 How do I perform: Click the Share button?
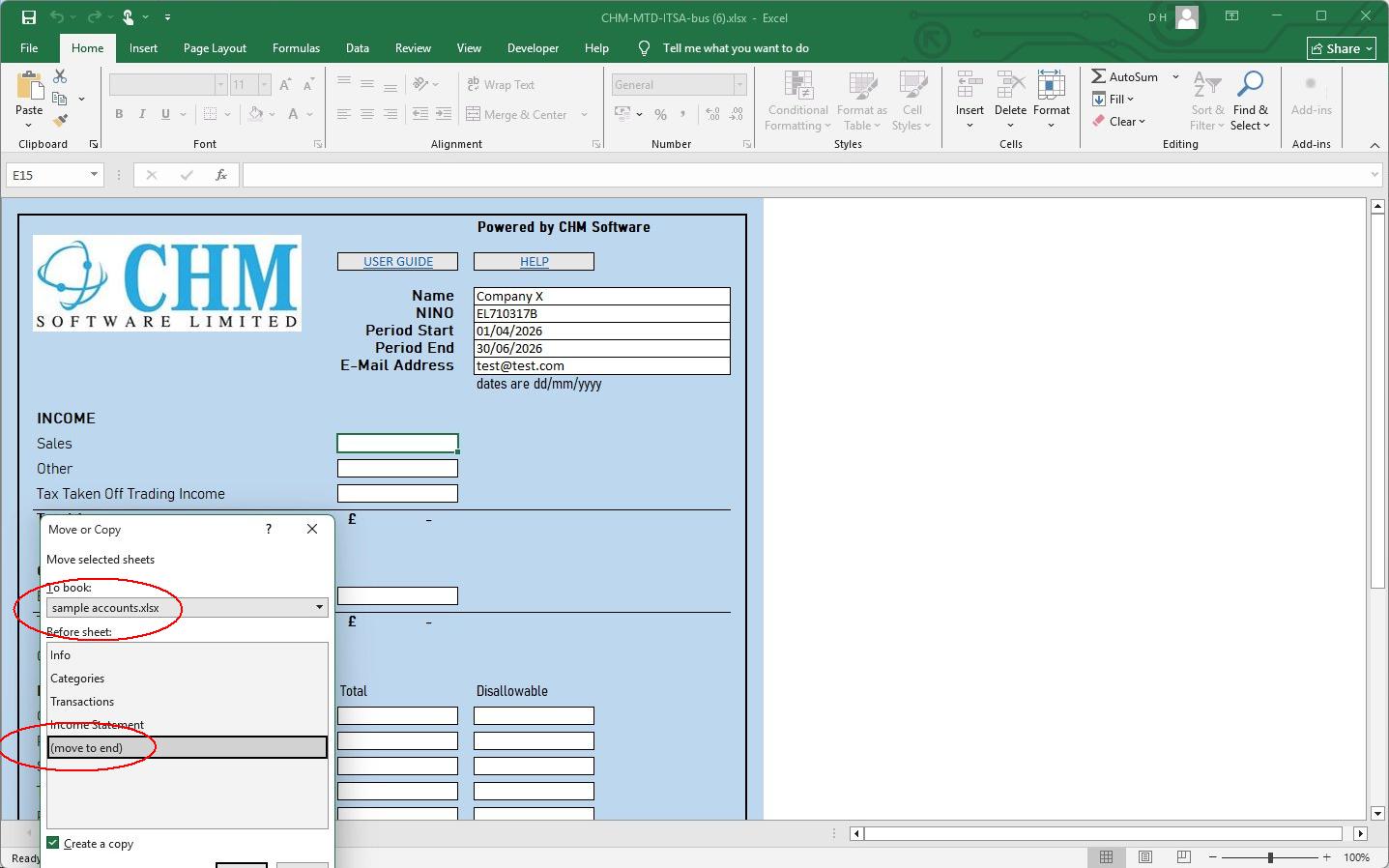[x=1342, y=48]
